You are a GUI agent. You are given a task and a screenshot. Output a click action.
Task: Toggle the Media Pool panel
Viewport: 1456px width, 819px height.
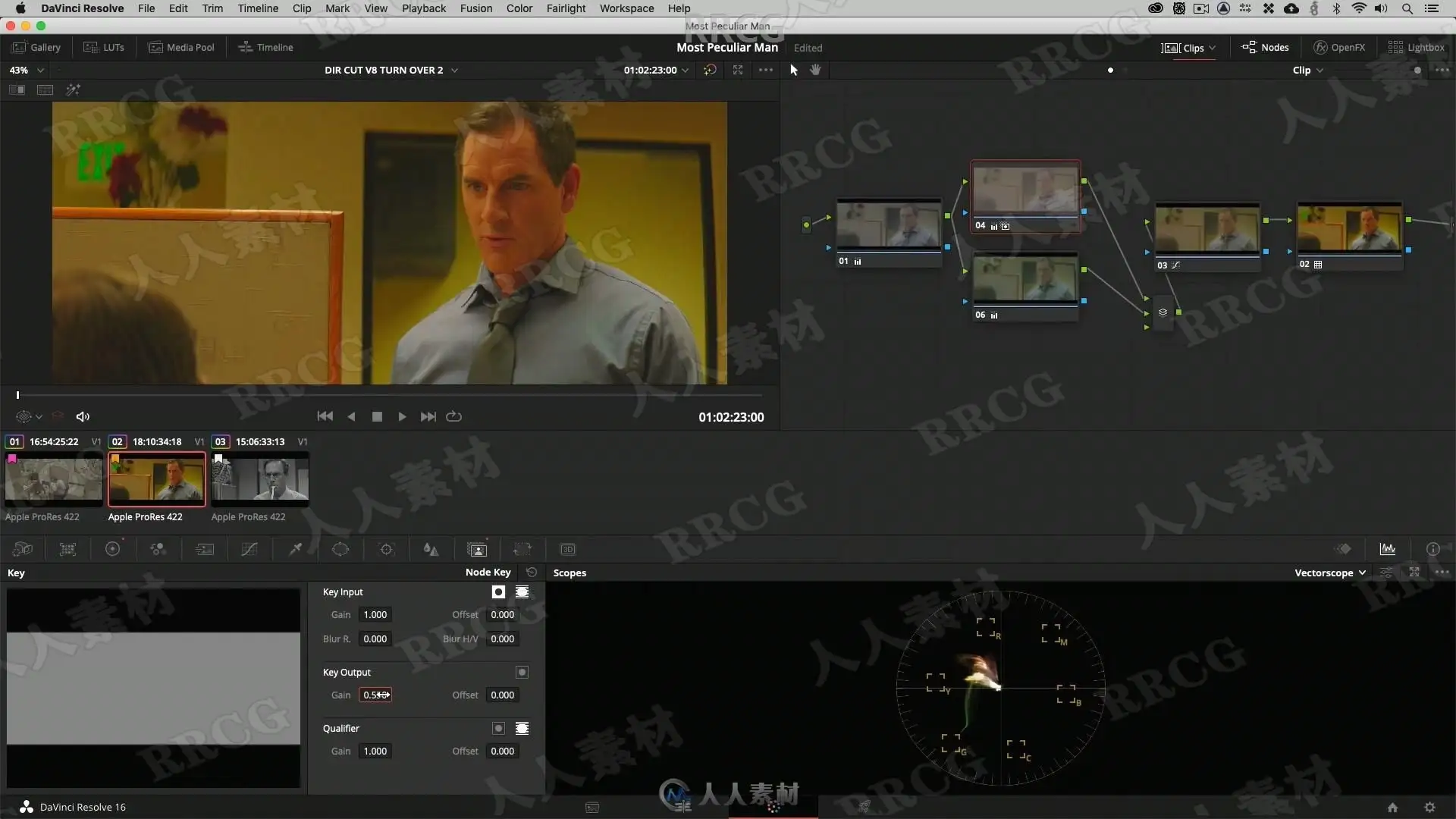(181, 47)
